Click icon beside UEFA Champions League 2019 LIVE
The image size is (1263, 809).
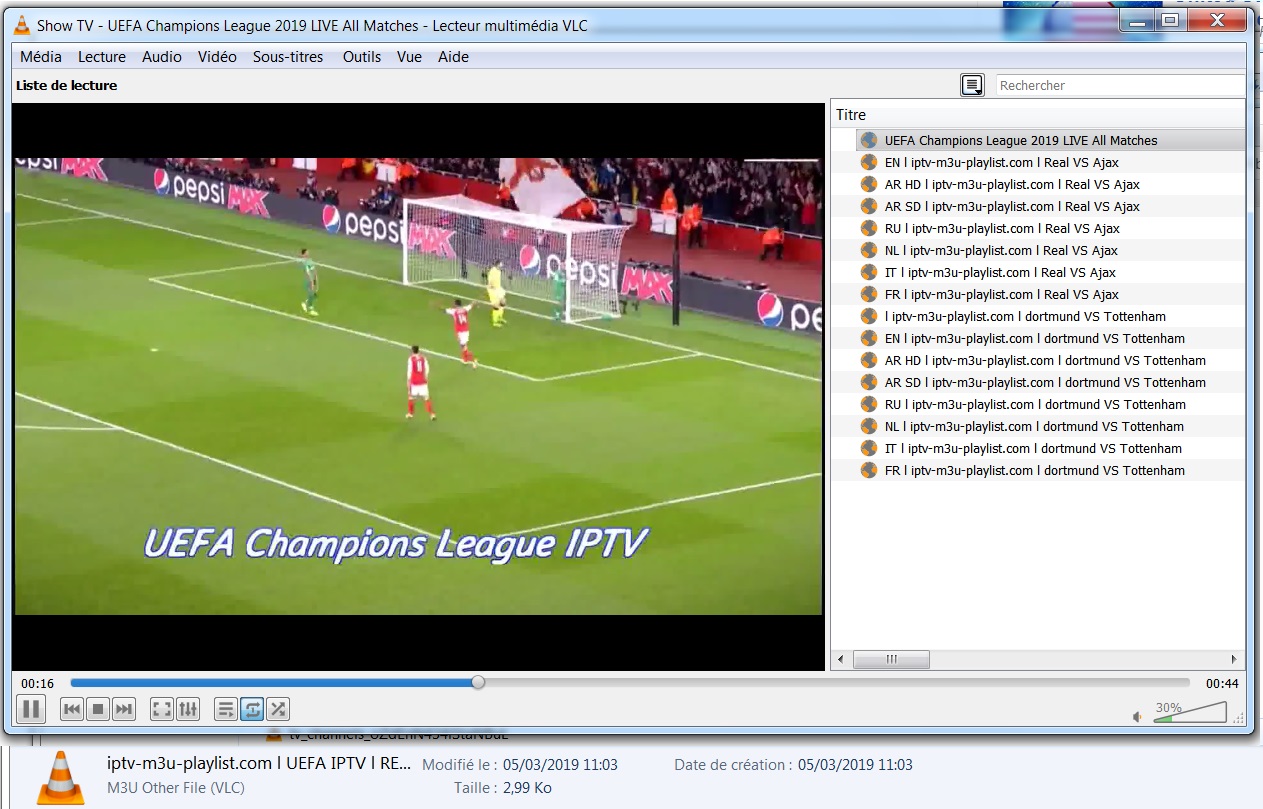point(869,140)
